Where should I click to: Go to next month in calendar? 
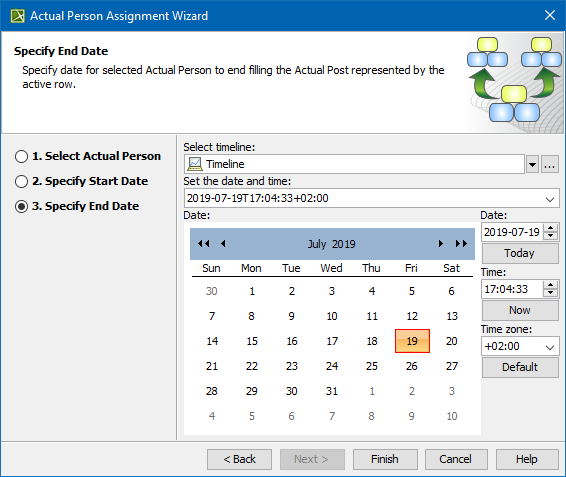click(x=440, y=244)
